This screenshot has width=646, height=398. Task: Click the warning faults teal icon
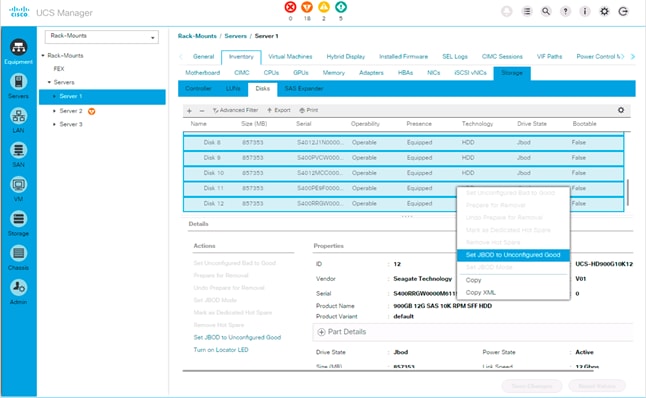click(x=341, y=7)
